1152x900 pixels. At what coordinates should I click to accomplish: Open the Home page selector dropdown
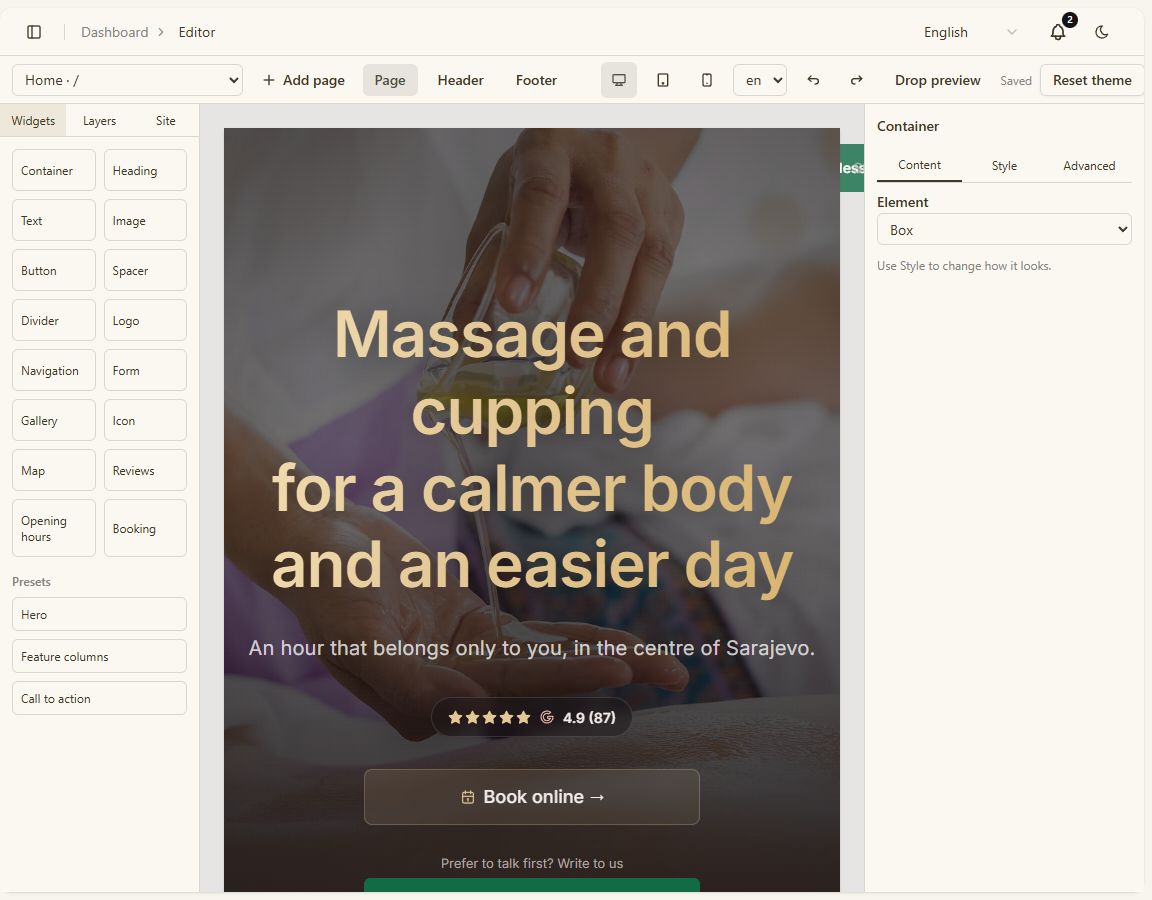[127, 80]
